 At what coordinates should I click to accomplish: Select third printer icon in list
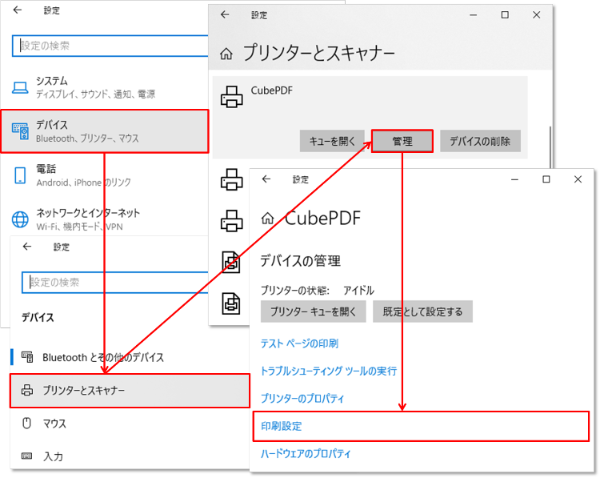[232, 221]
